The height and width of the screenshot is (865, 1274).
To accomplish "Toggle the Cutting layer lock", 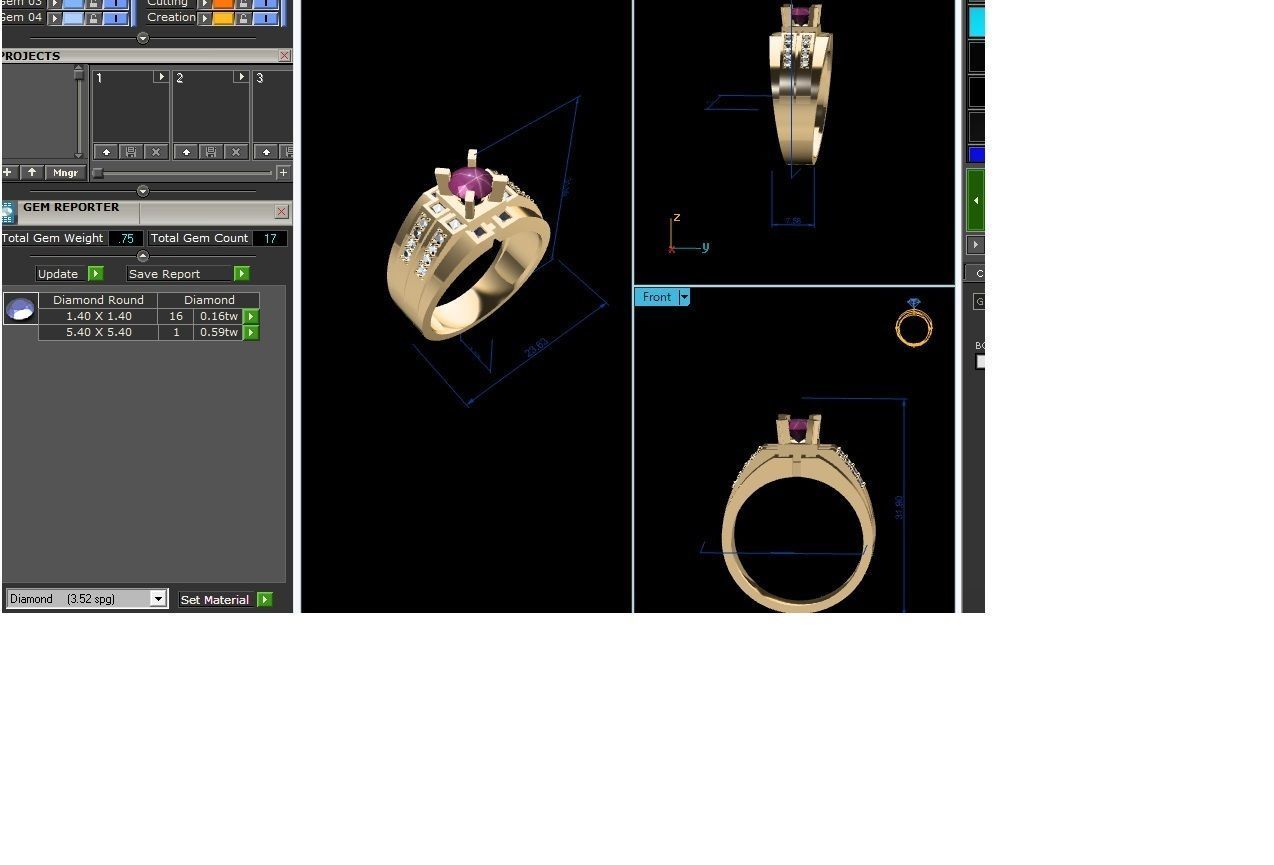I will [243, 3].
